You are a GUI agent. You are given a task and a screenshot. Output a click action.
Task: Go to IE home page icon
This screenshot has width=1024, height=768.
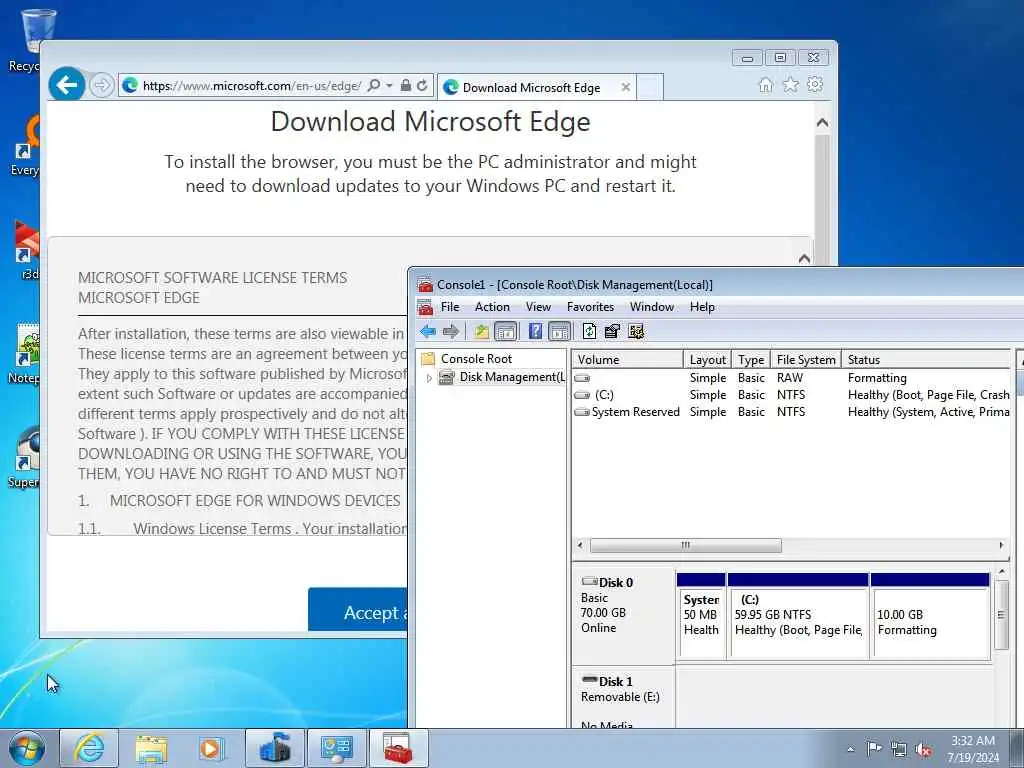[x=765, y=85]
